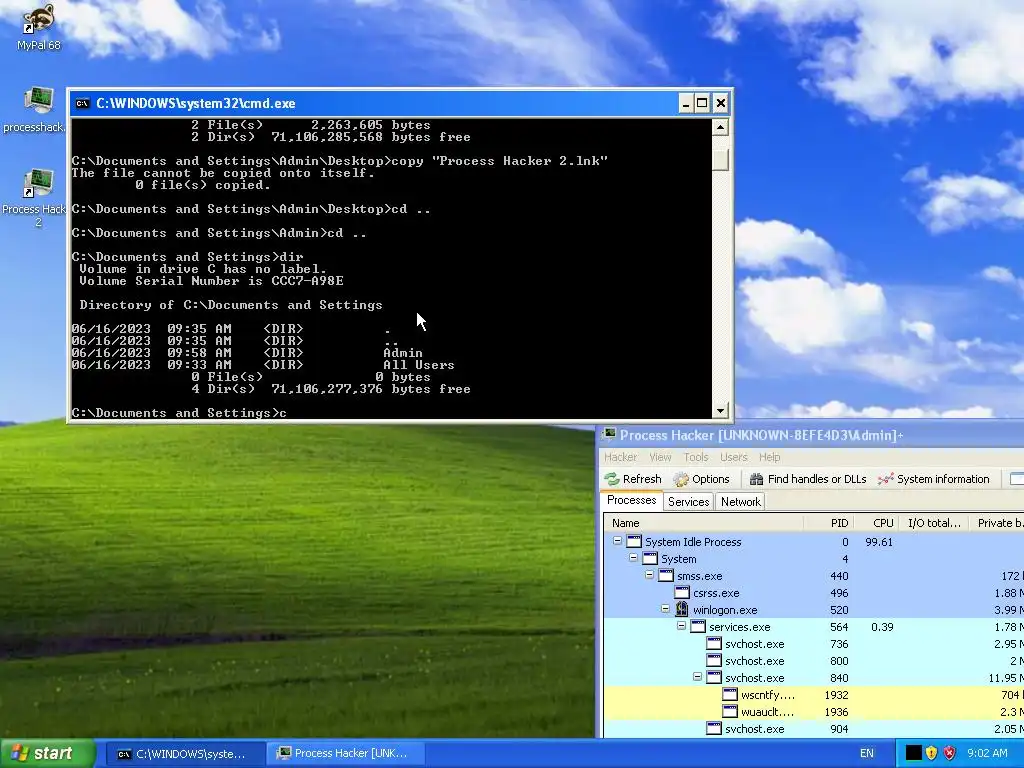Sort by the I/O total column header
The image size is (1024, 768).
(934, 523)
